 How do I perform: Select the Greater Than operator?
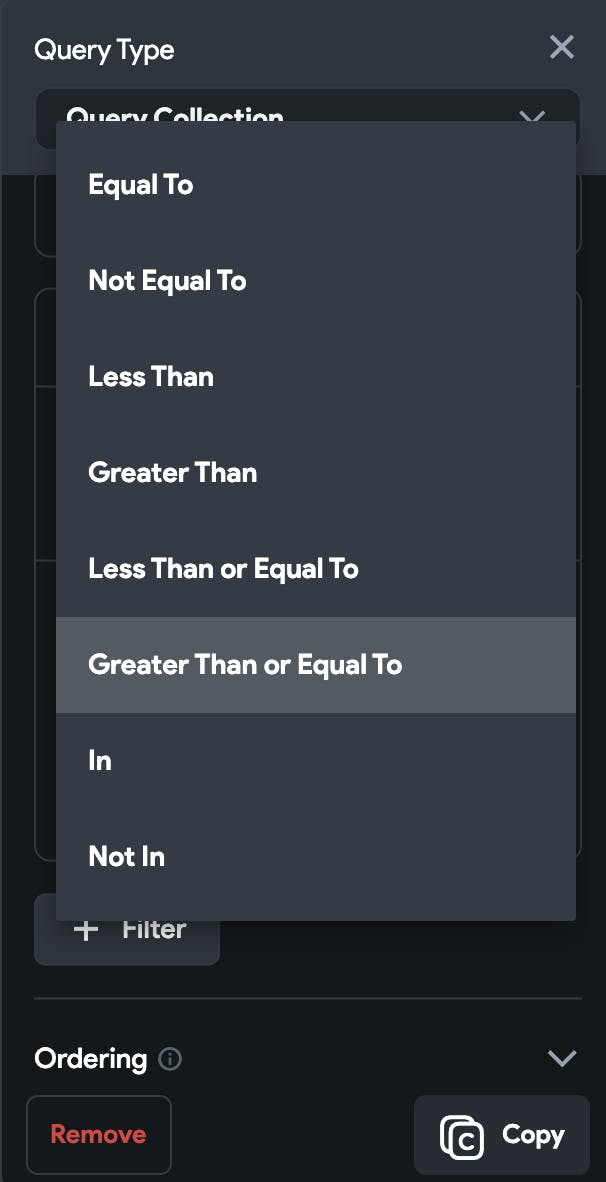172,473
